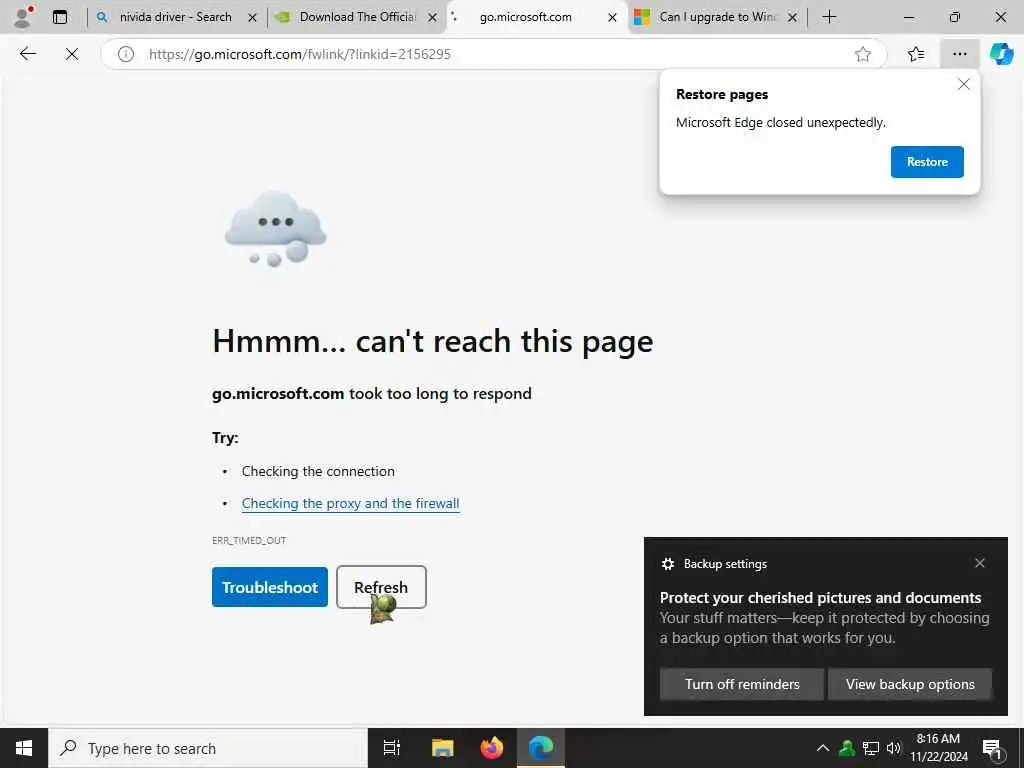Click Turn off reminders
The image size is (1024, 768).
(742, 684)
